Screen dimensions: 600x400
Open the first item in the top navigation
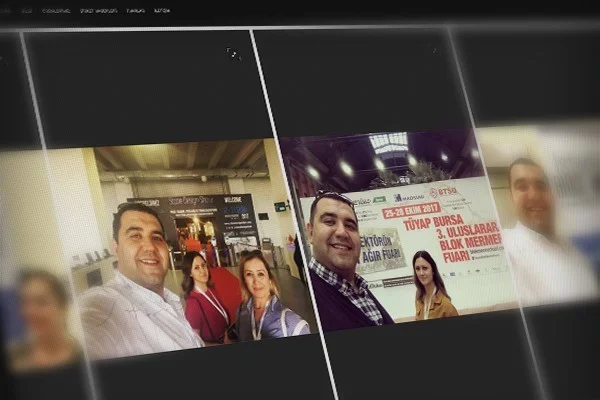[x=7, y=11]
